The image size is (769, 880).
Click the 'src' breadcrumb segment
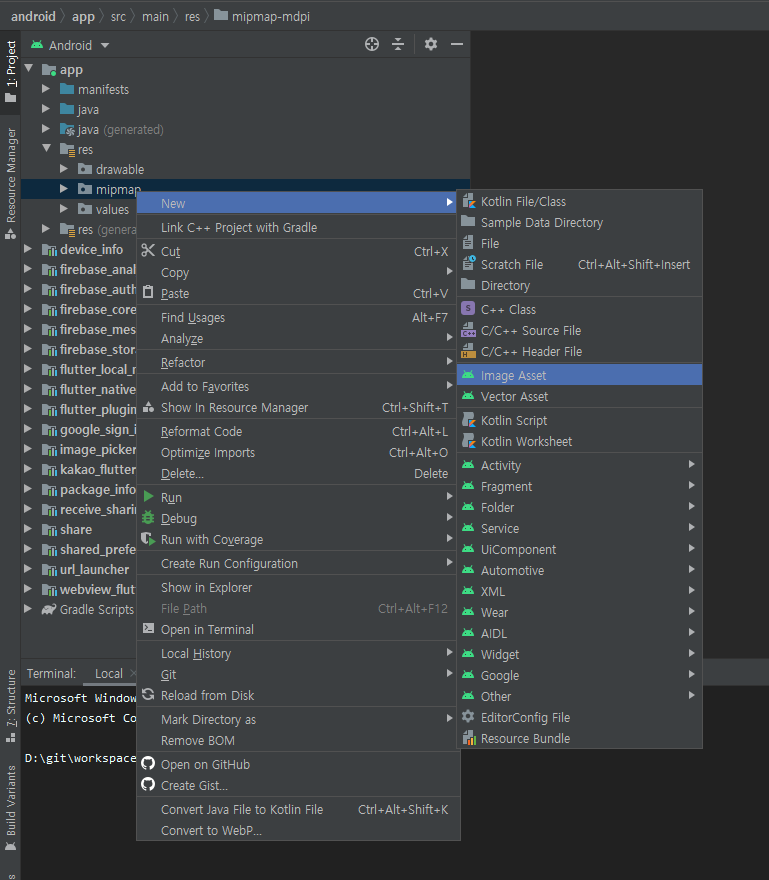118,16
